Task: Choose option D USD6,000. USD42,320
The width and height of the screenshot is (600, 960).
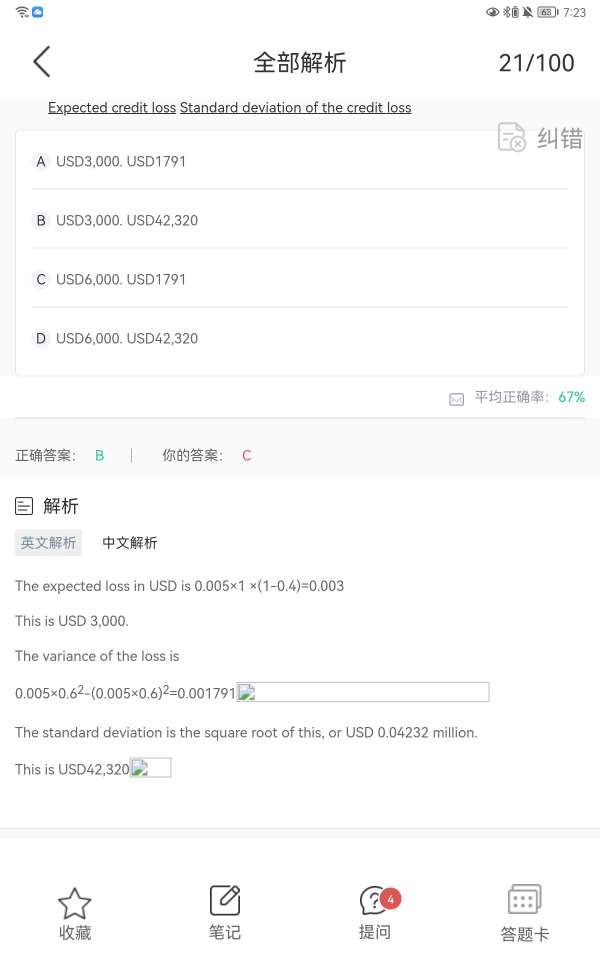Action: 127,338
